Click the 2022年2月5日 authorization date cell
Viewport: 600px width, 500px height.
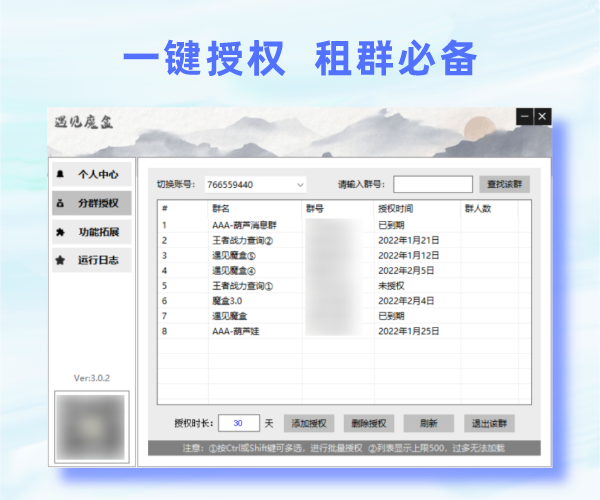pyautogui.click(x=406, y=270)
